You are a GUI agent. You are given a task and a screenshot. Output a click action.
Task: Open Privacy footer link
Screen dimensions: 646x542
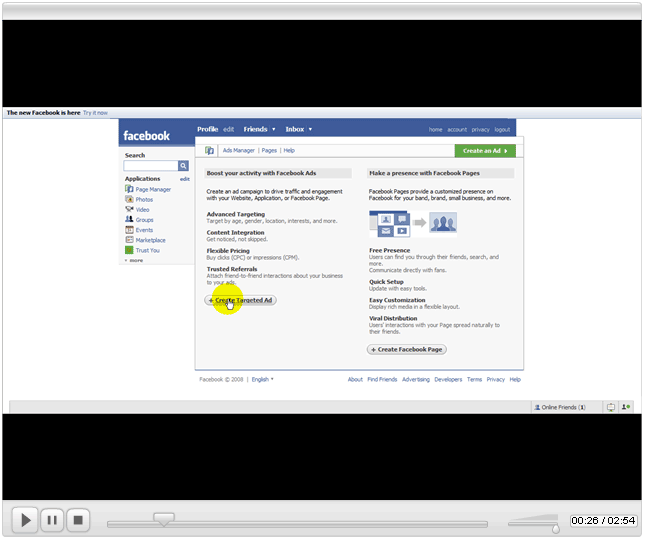[x=498, y=381]
